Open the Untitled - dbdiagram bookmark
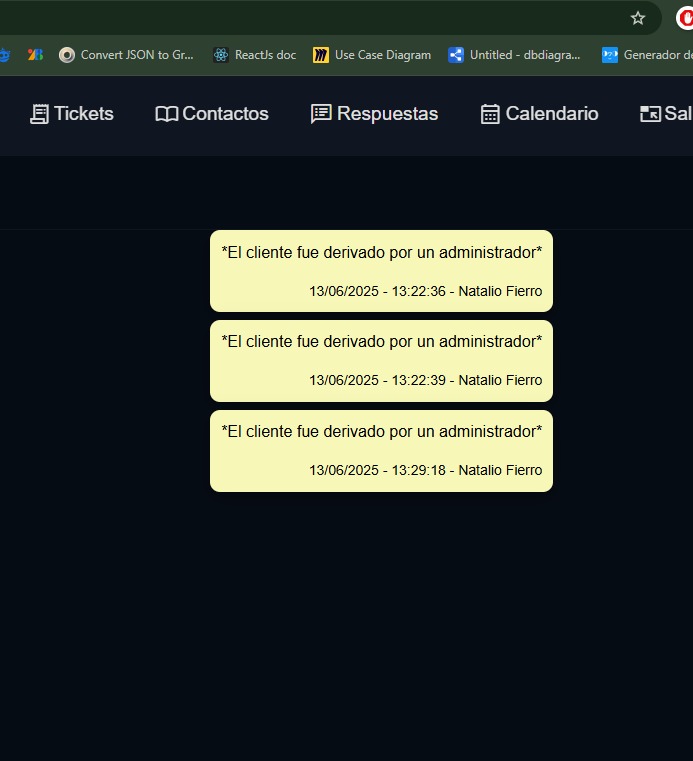 click(x=514, y=55)
